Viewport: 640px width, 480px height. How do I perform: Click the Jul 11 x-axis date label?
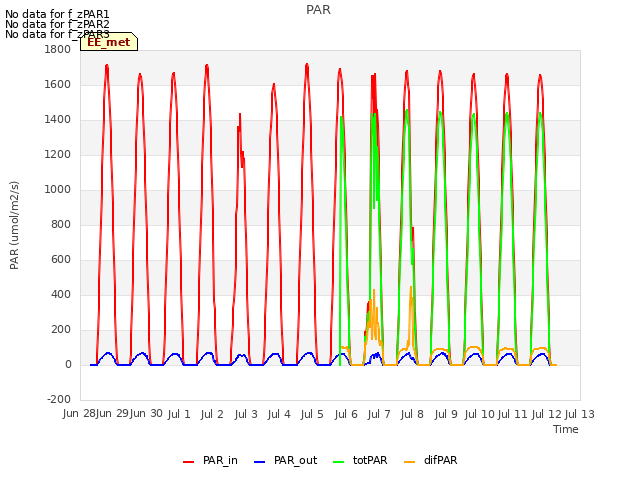(x=513, y=414)
